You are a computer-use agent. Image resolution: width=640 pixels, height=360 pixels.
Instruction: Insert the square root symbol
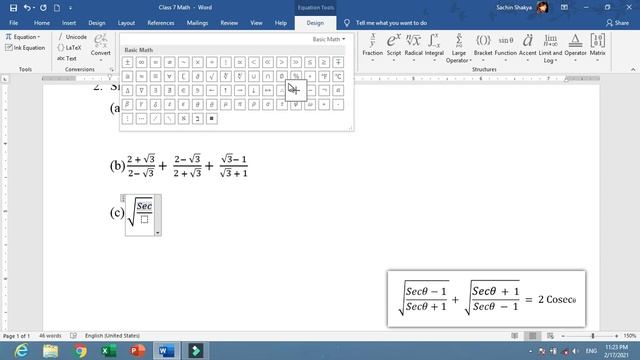211,76
